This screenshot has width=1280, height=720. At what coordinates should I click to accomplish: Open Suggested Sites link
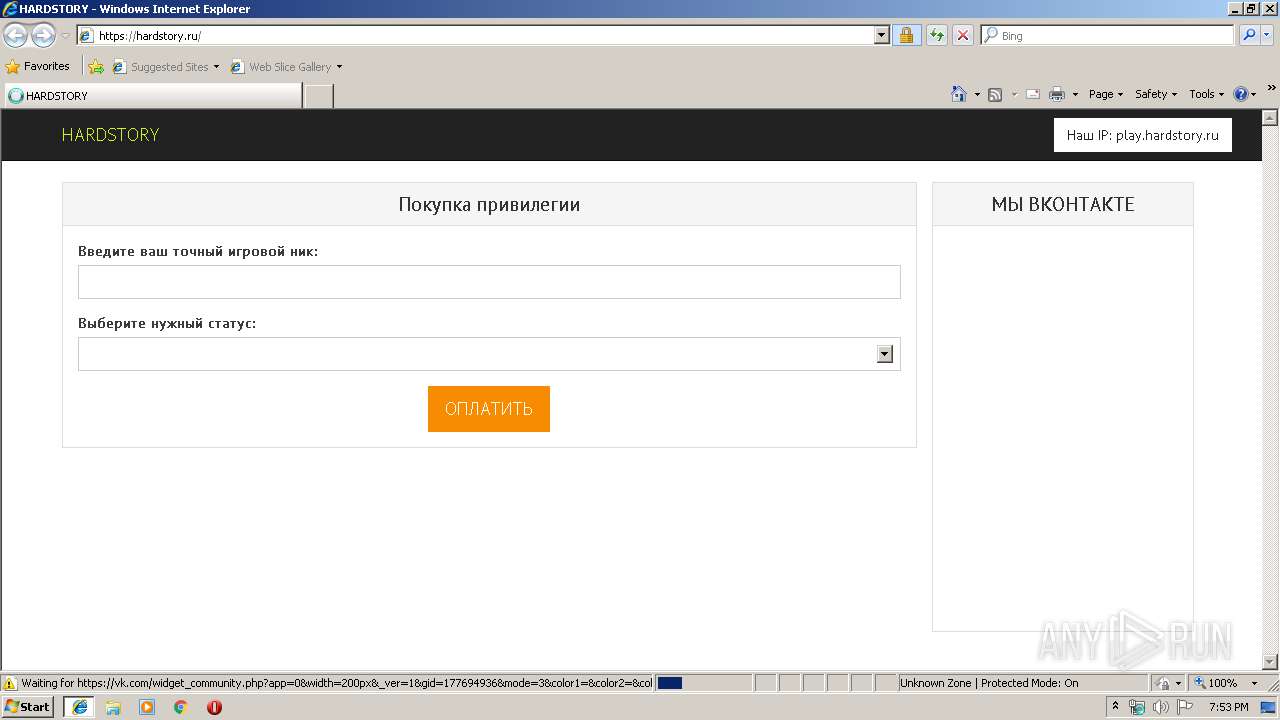(165, 67)
